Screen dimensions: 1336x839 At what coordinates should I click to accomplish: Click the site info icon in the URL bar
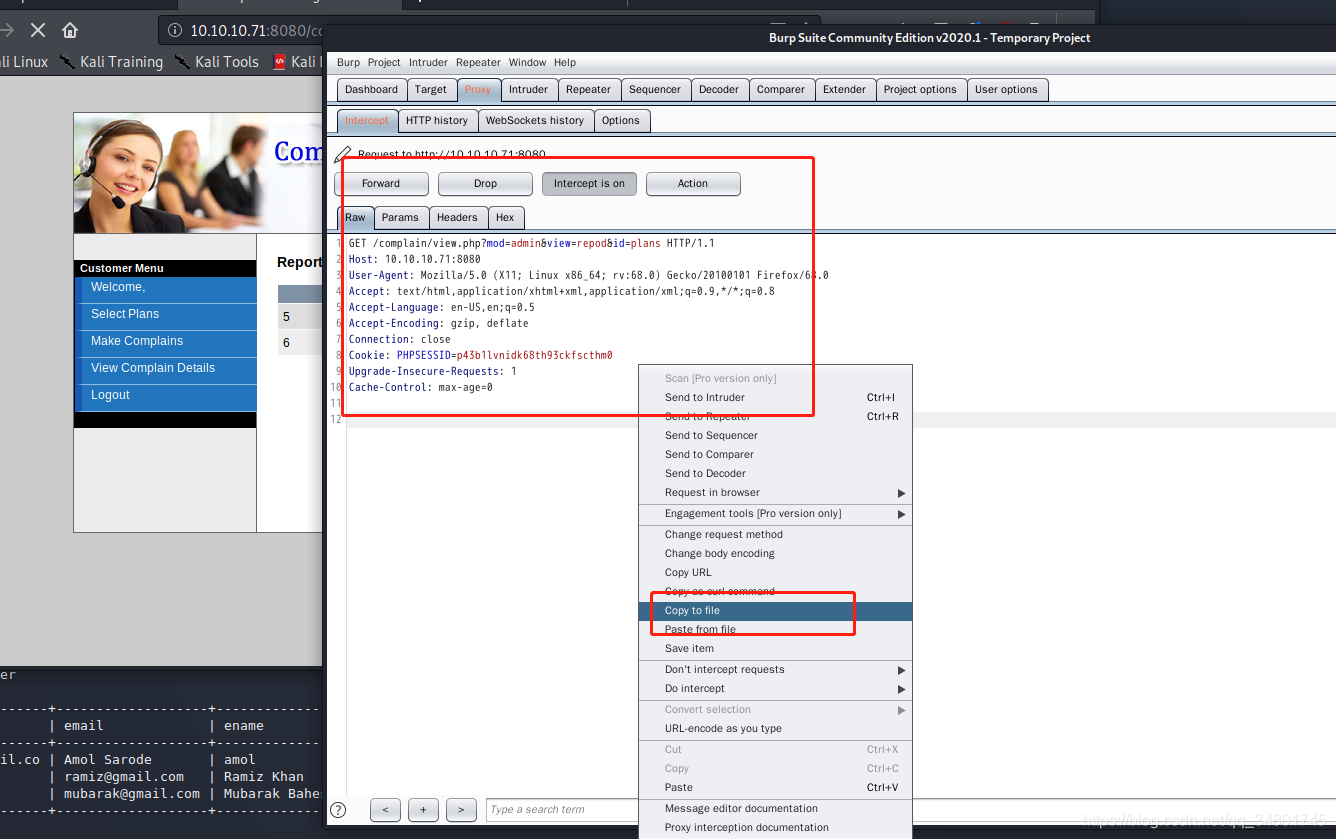(x=175, y=31)
